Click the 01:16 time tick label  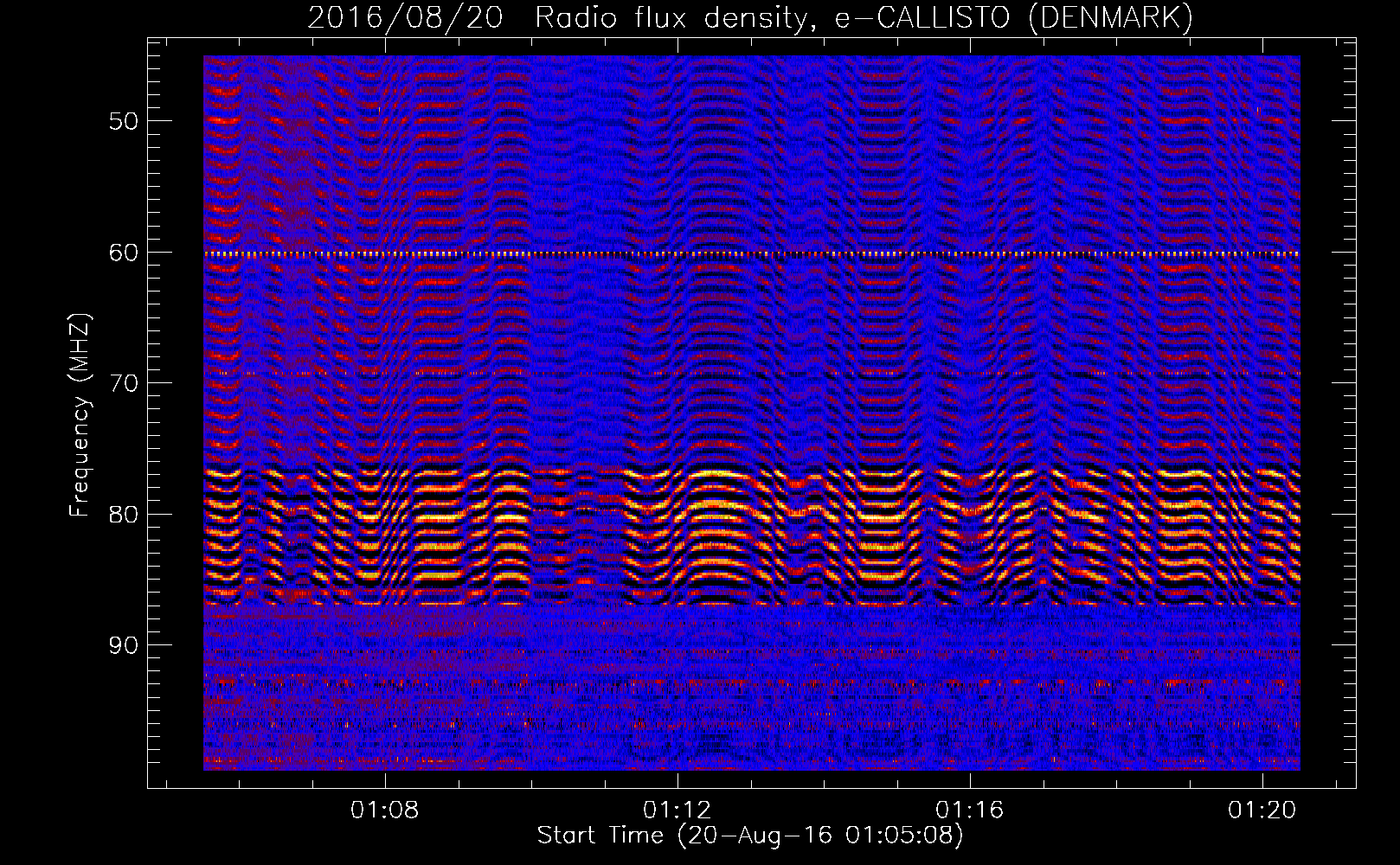click(x=970, y=810)
